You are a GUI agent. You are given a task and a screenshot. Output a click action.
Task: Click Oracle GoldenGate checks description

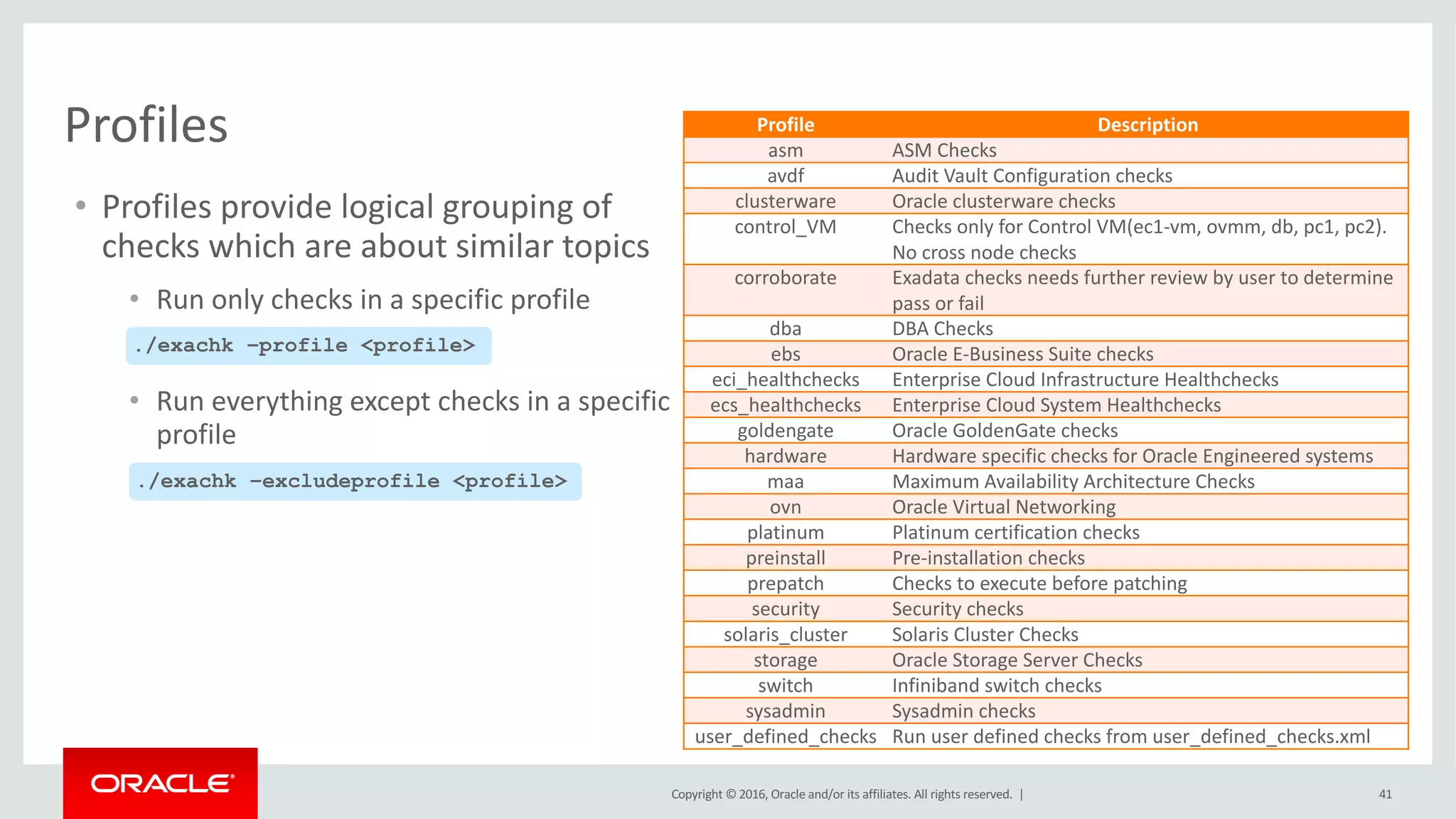tap(1005, 431)
